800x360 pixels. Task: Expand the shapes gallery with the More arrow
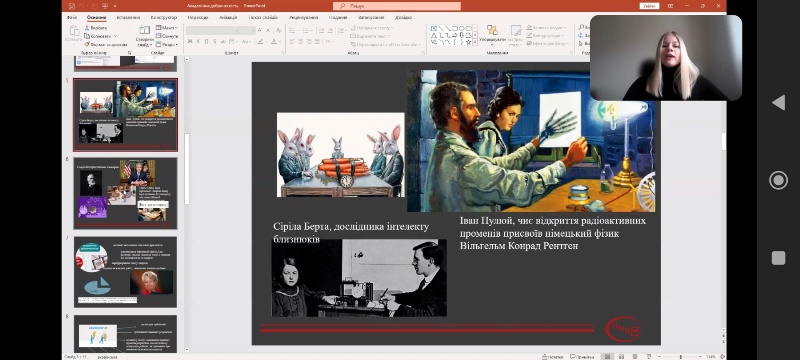(x=475, y=42)
